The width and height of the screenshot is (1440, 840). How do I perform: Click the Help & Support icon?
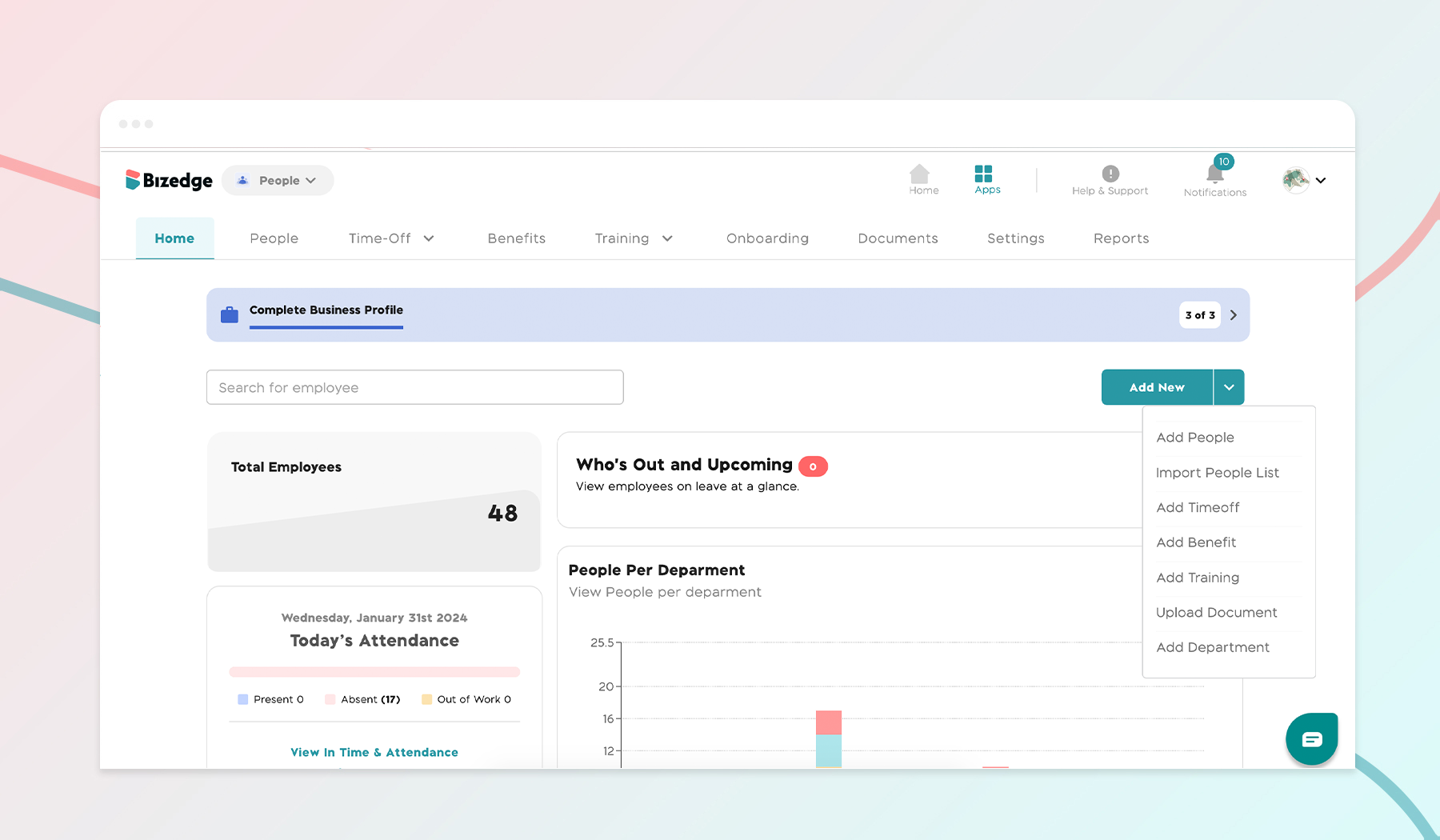(x=1110, y=174)
